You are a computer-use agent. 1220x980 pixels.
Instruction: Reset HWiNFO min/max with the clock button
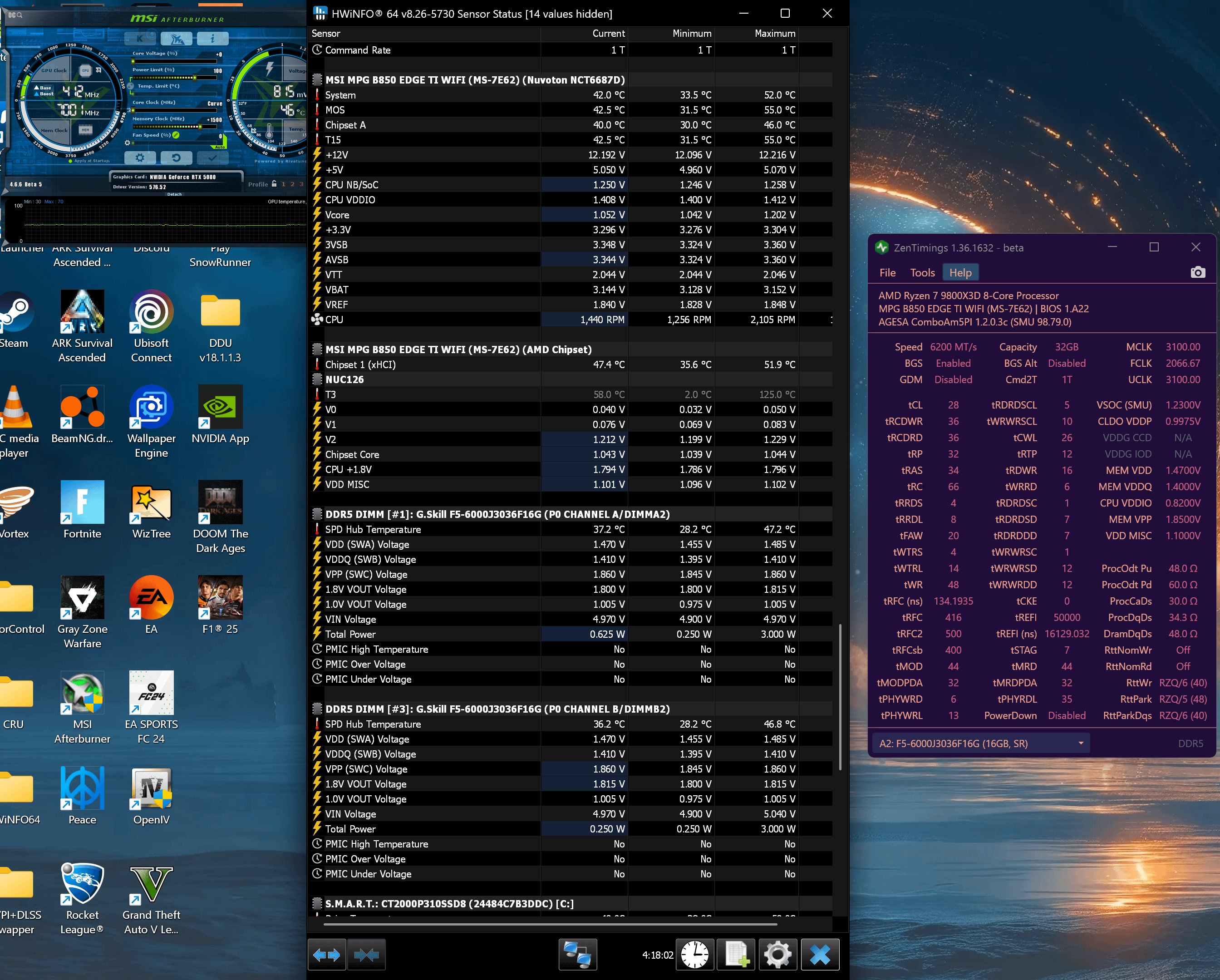695,955
